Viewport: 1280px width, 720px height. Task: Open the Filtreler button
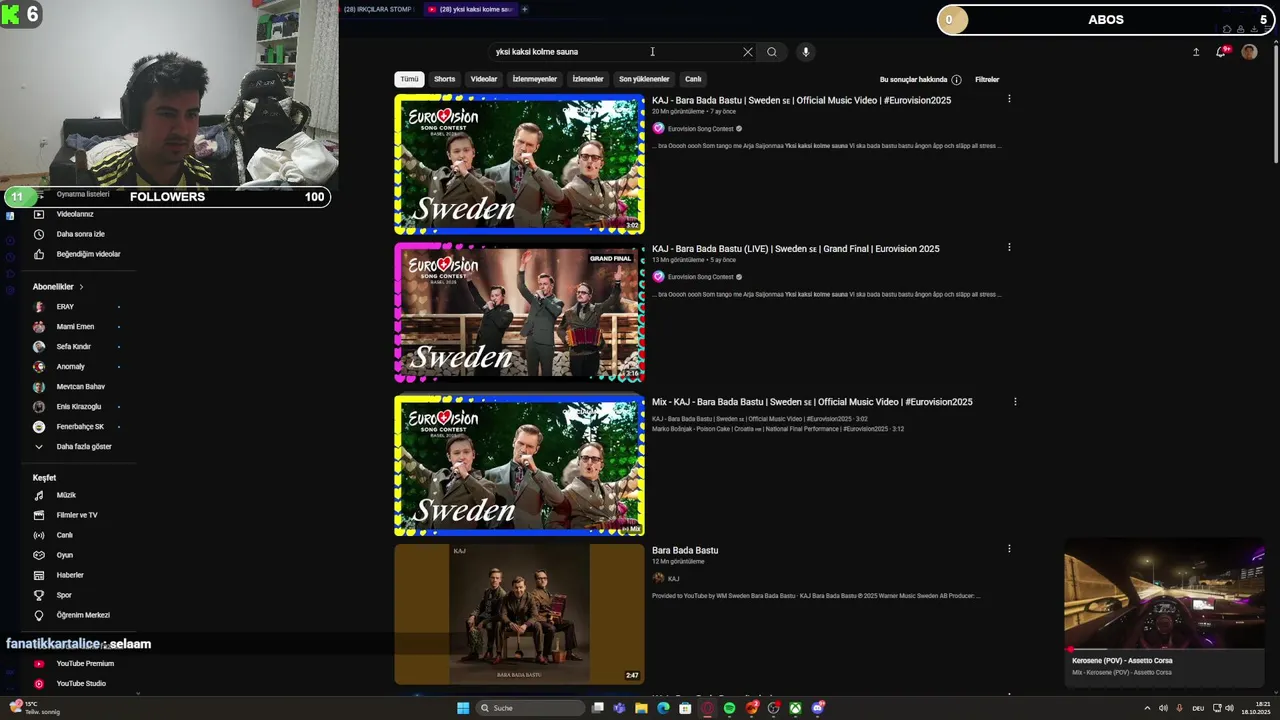987,80
